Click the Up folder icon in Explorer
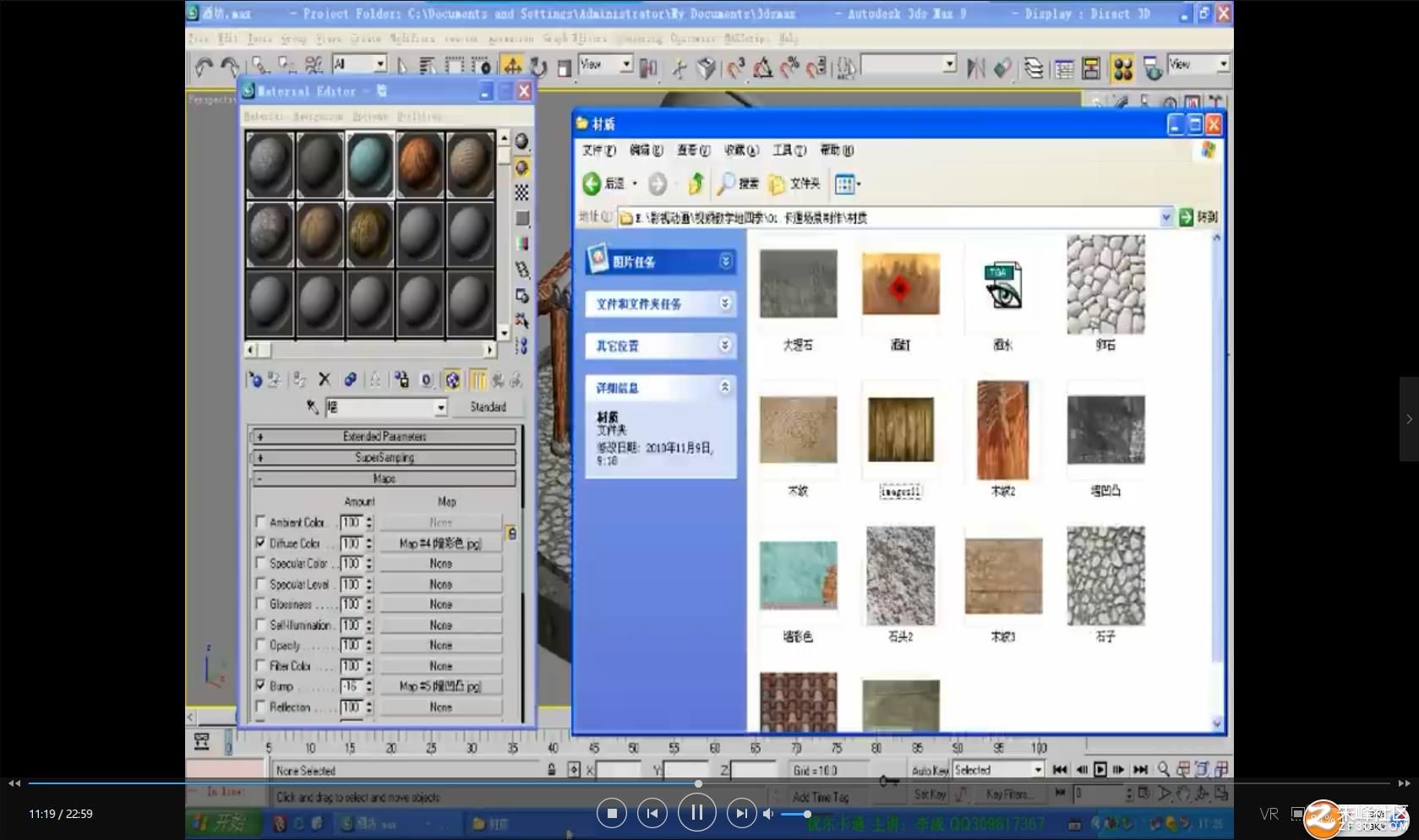 696,183
